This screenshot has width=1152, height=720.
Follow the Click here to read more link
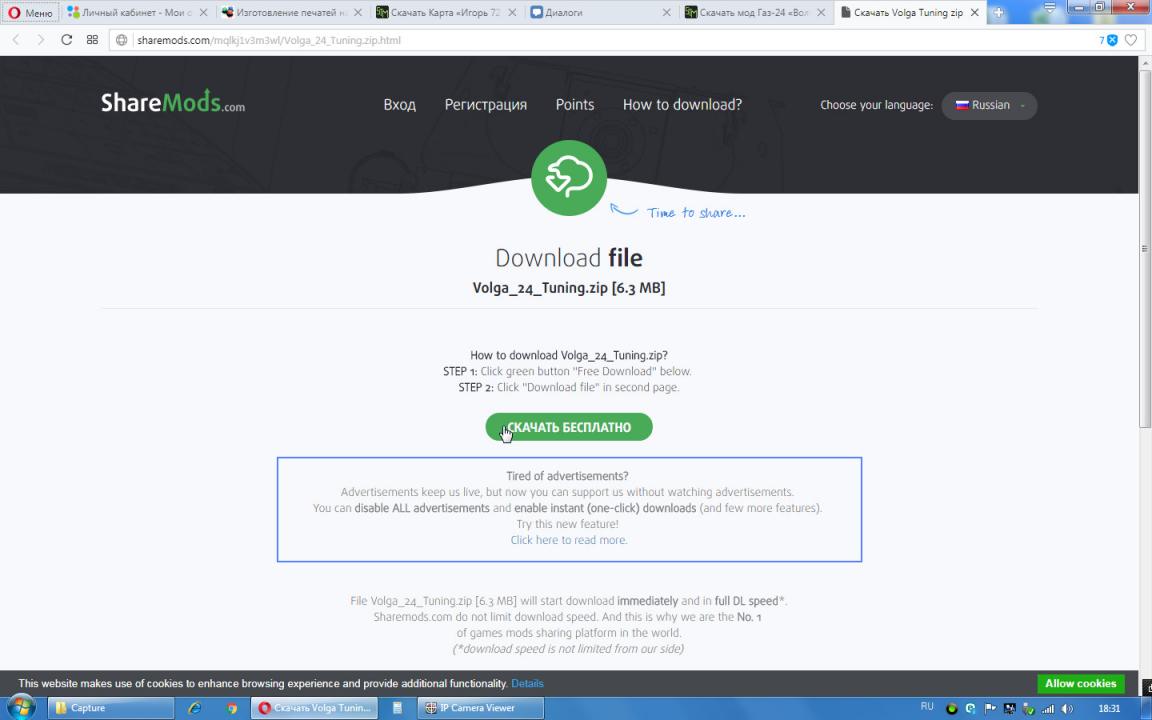(569, 540)
